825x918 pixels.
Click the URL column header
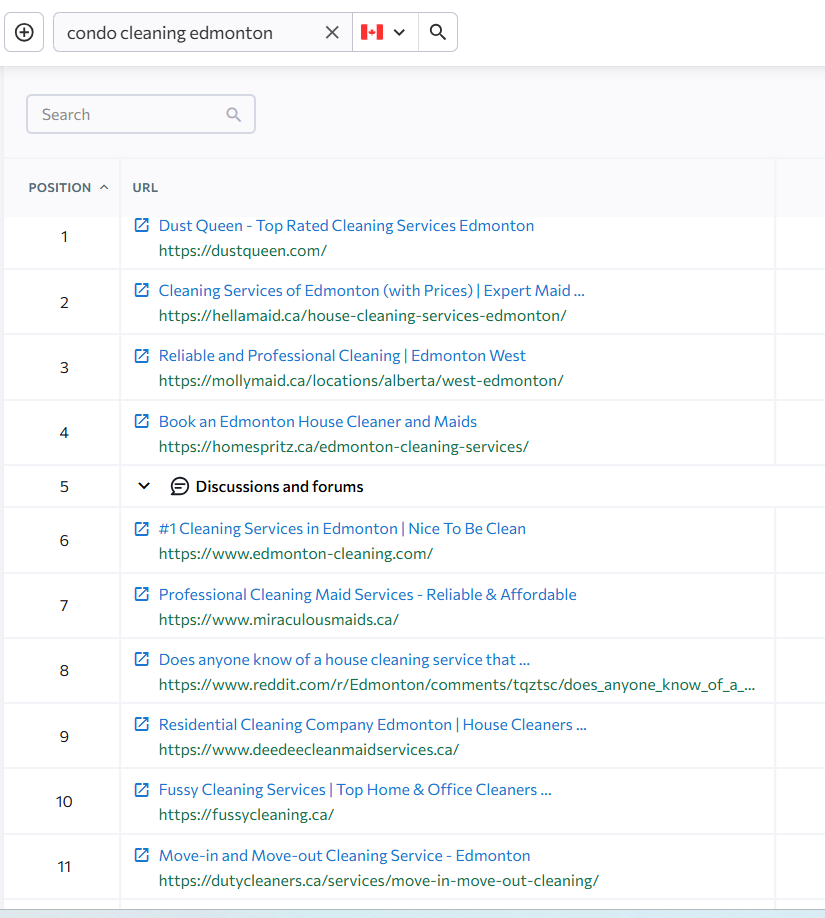(x=145, y=188)
